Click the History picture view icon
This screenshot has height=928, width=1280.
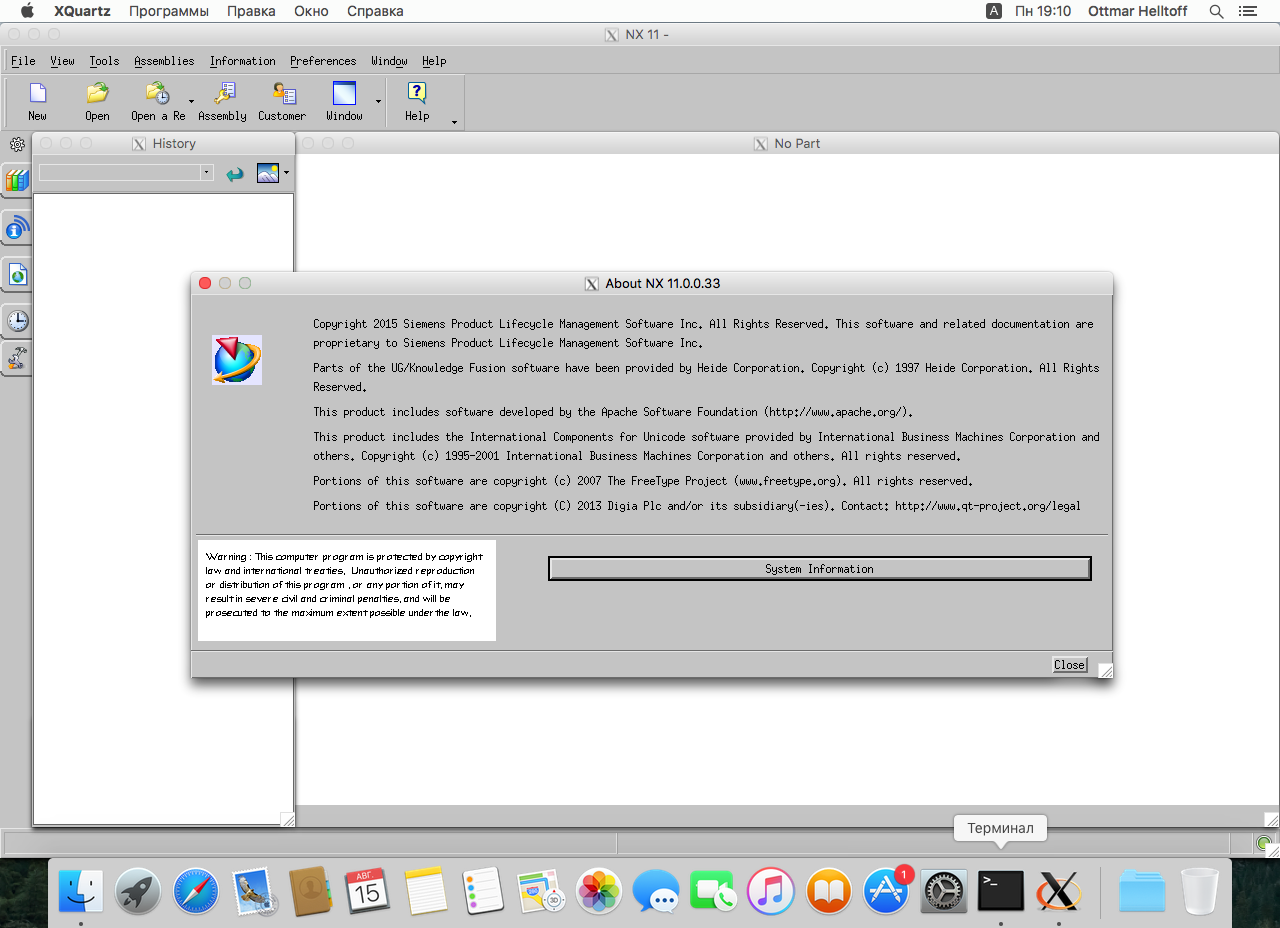(267, 173)
